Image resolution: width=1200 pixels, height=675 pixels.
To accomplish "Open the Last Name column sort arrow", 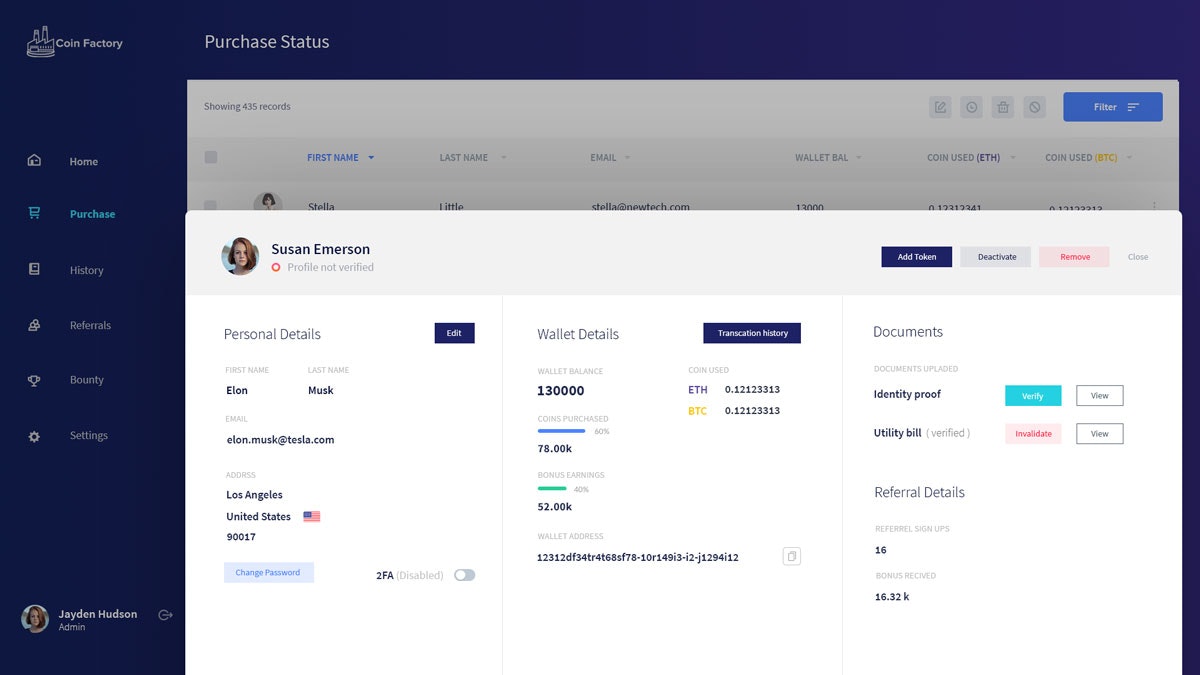I will [x=503, y=158].
